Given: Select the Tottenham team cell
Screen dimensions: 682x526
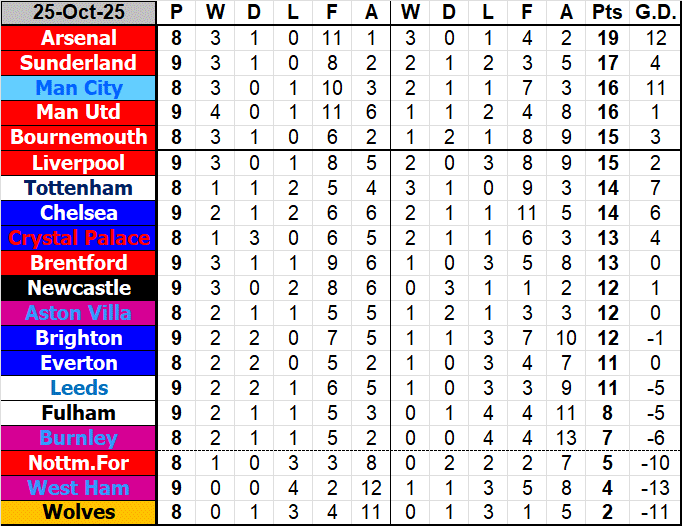Looking at the screenshot, I should (x=79, y=188).
